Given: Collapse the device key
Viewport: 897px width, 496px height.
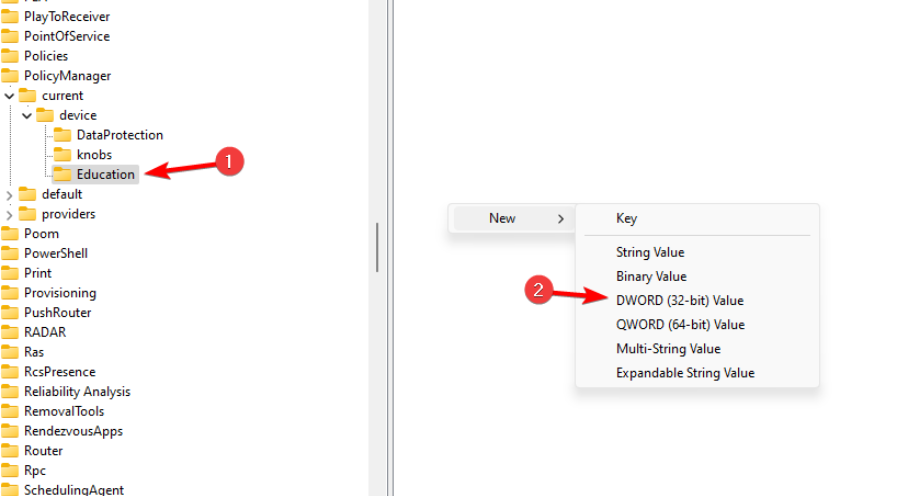Looking at the screenshot, I should click(x=27, y=116).
